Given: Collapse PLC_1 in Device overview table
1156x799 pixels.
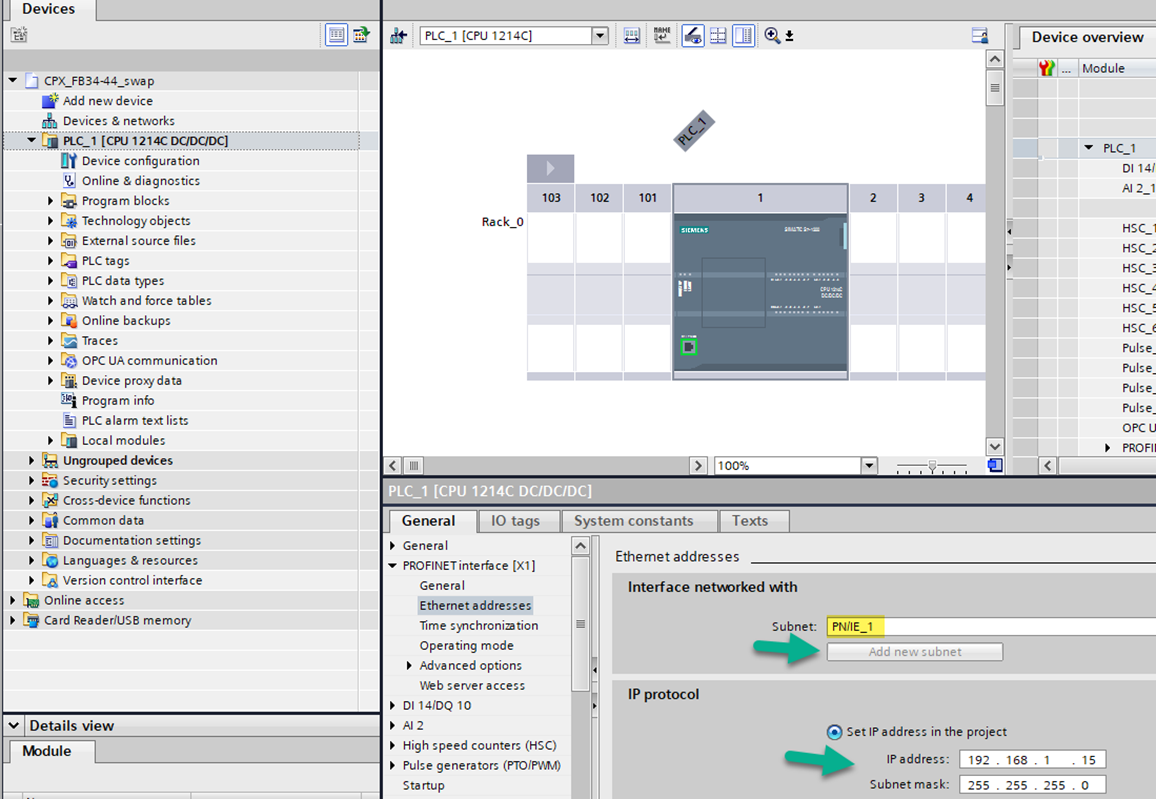Looking at the screenshot, I should [1089, 147].
